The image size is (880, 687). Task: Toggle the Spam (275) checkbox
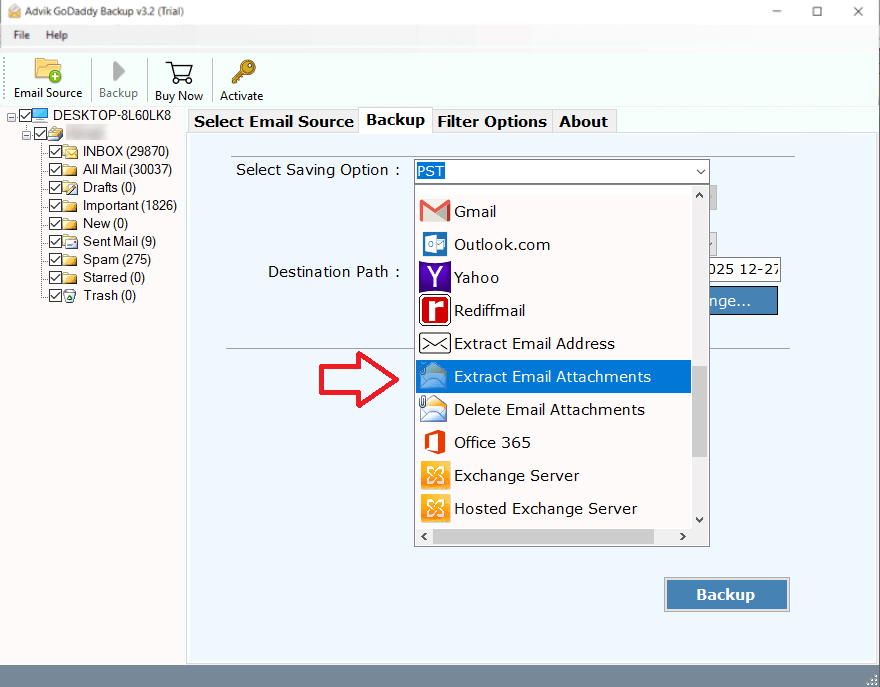pyautogui.click(x=56, y=259)
